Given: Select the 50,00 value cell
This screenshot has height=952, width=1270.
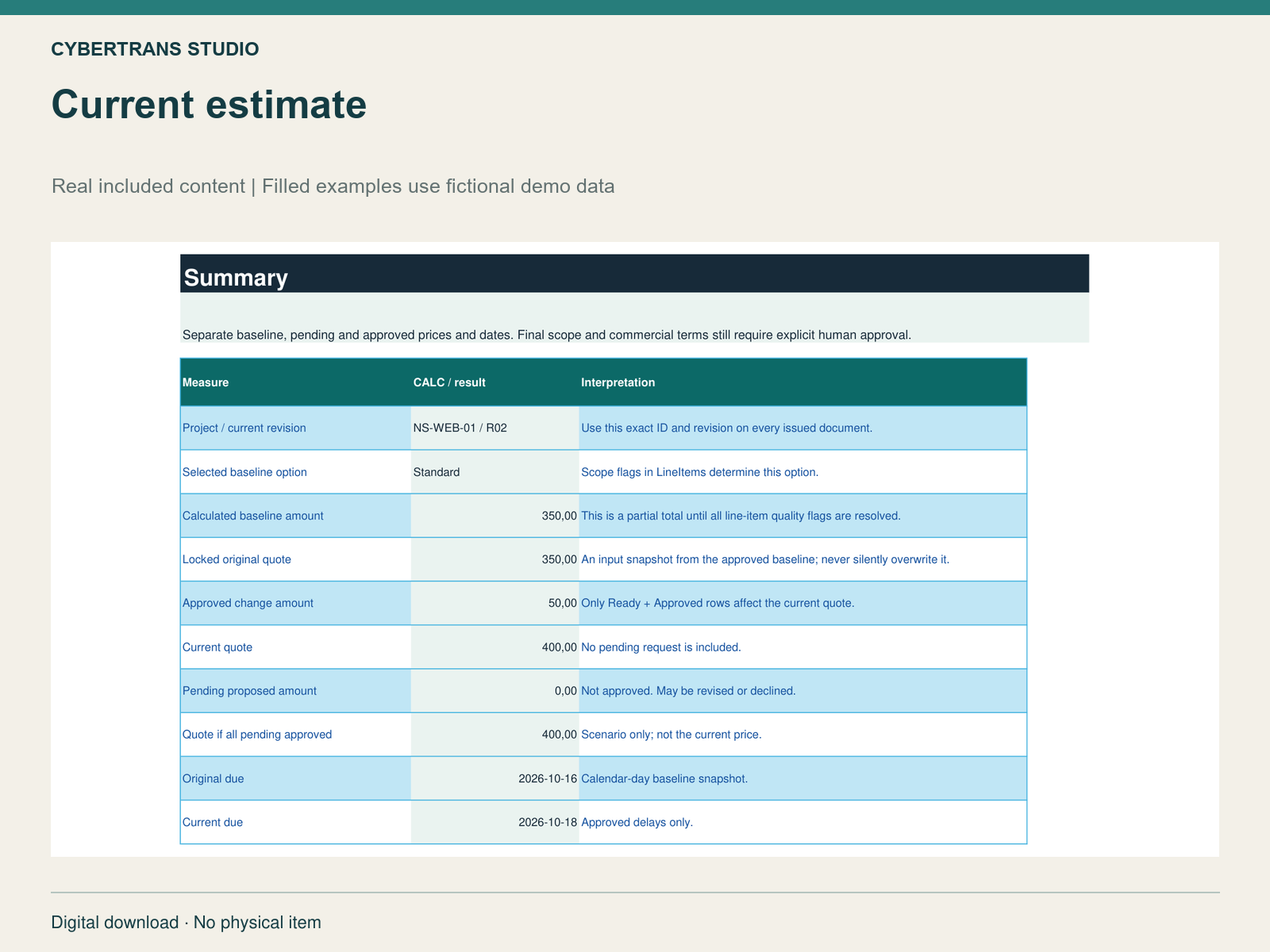Looking at the screenshot, I should click(495, 603).
